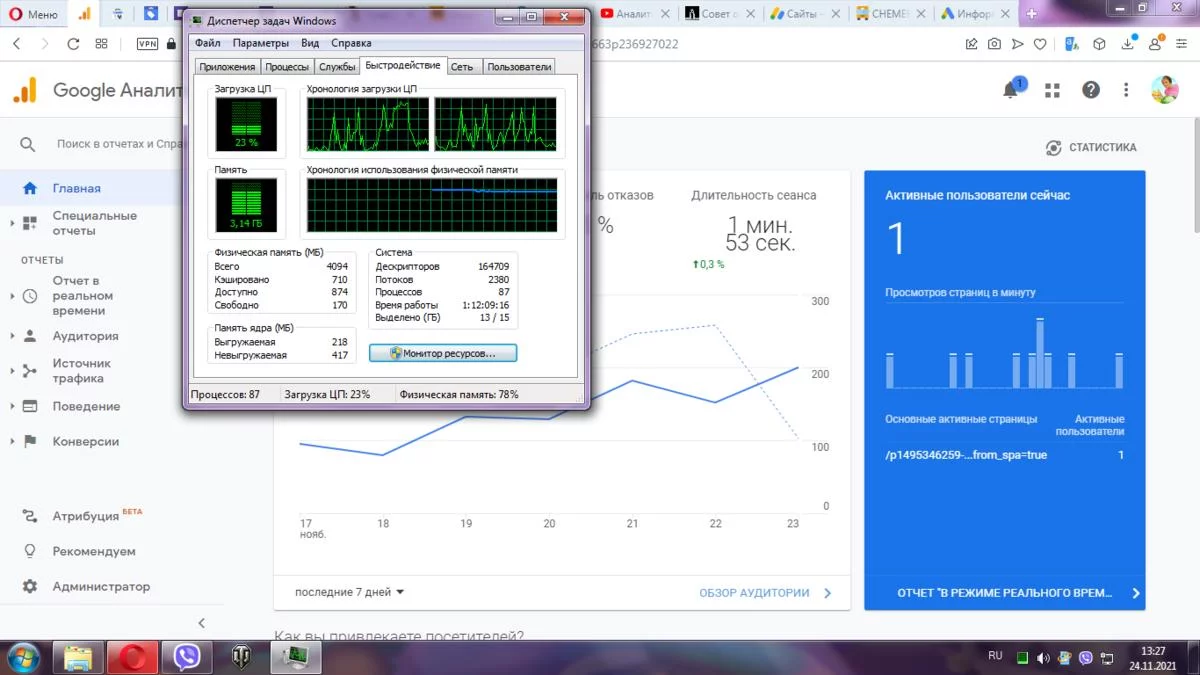
Task: Open Viber from the taskbar
Action: point(186,657)
